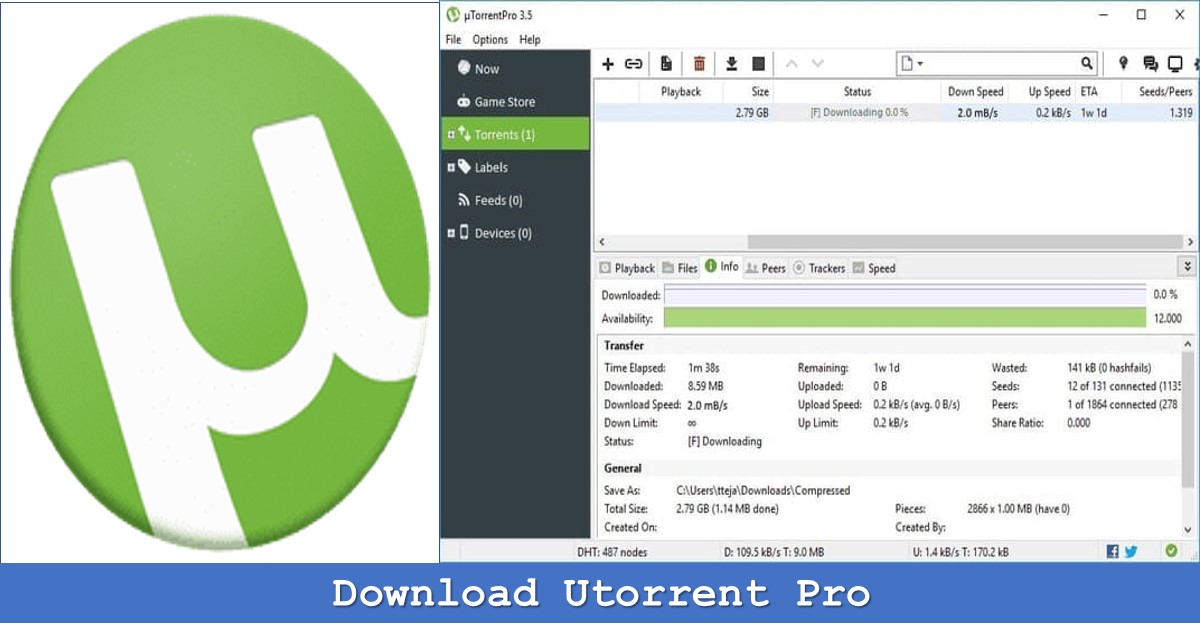The height and width of the screenshot is (628, 1200).
Task: Switch to the Playback tab
Action: (627, 268)
